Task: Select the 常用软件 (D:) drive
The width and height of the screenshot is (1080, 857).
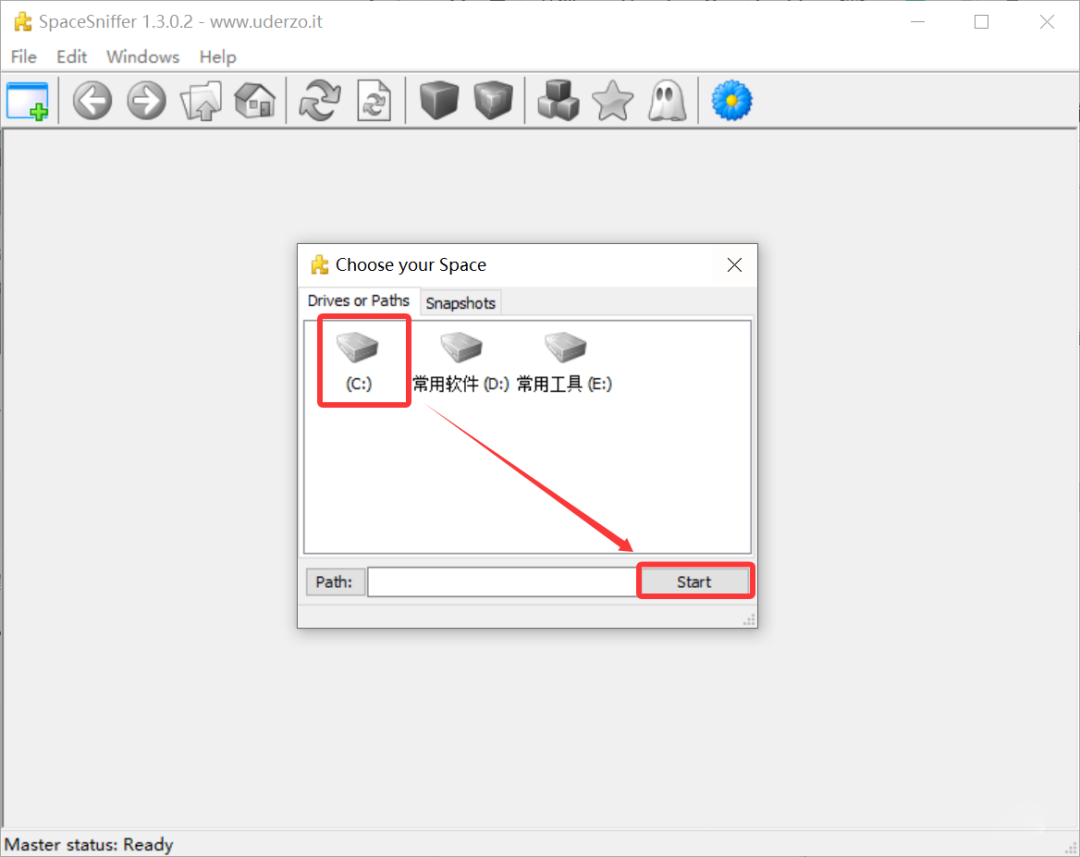Action: (x=461, y=362)
